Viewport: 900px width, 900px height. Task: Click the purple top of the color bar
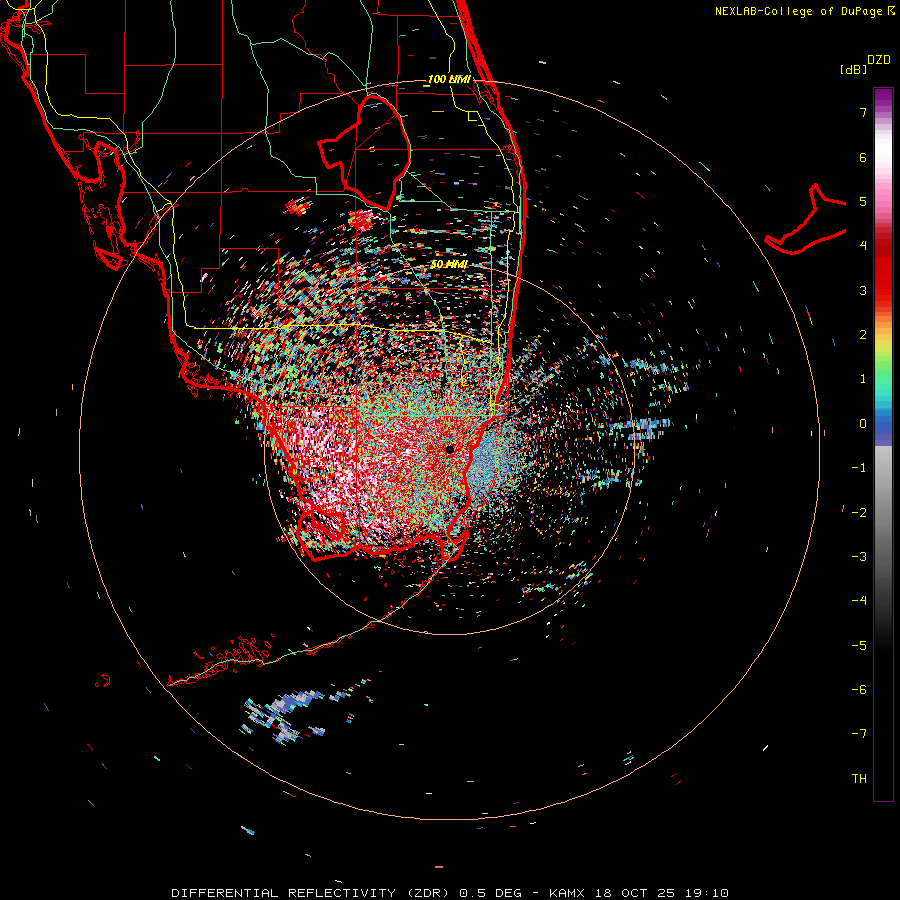pos(883,98)
